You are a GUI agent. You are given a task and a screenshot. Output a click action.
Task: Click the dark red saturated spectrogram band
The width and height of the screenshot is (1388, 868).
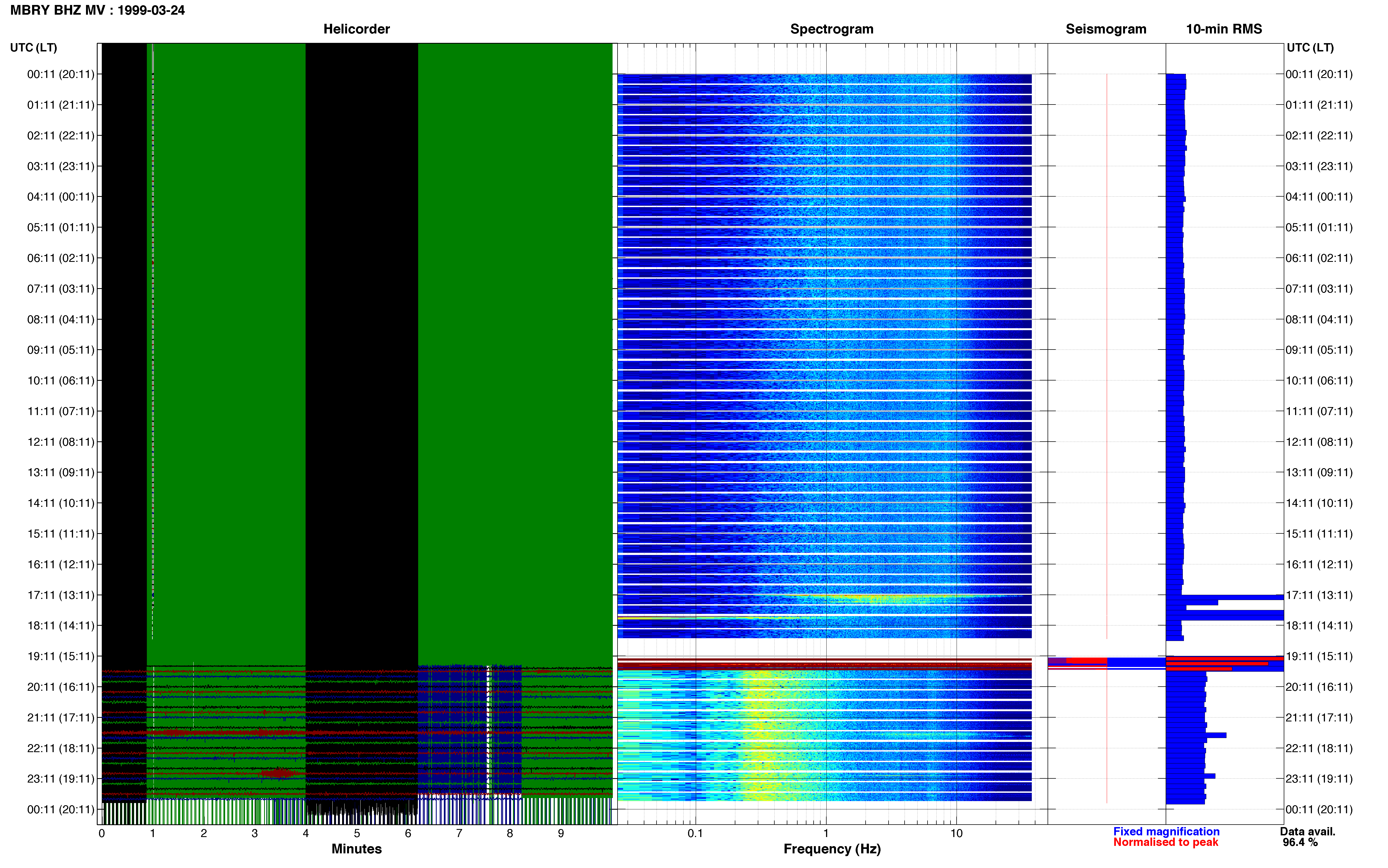(x=824, y=665)
